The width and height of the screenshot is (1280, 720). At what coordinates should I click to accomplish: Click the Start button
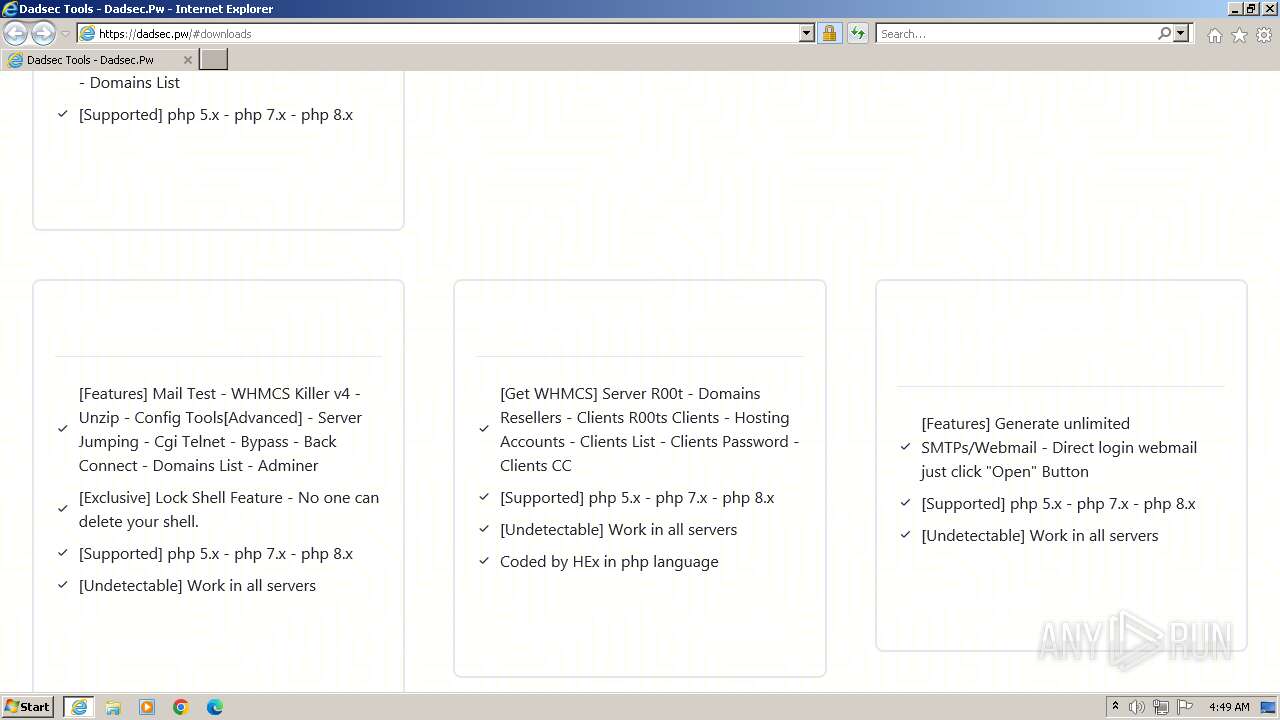click(x=27, y=707)
